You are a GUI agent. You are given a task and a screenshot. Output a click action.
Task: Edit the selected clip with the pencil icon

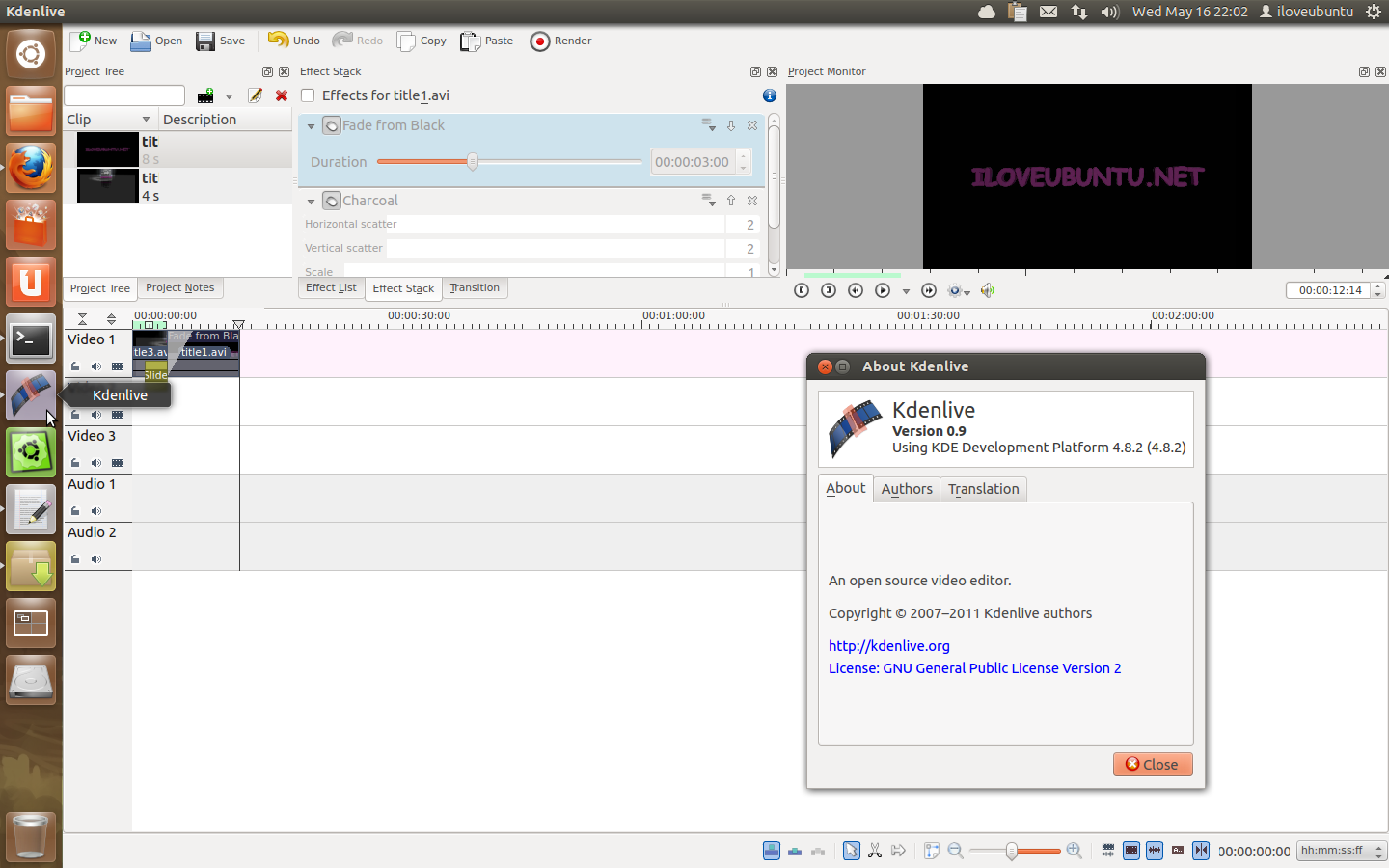[255, 95]
